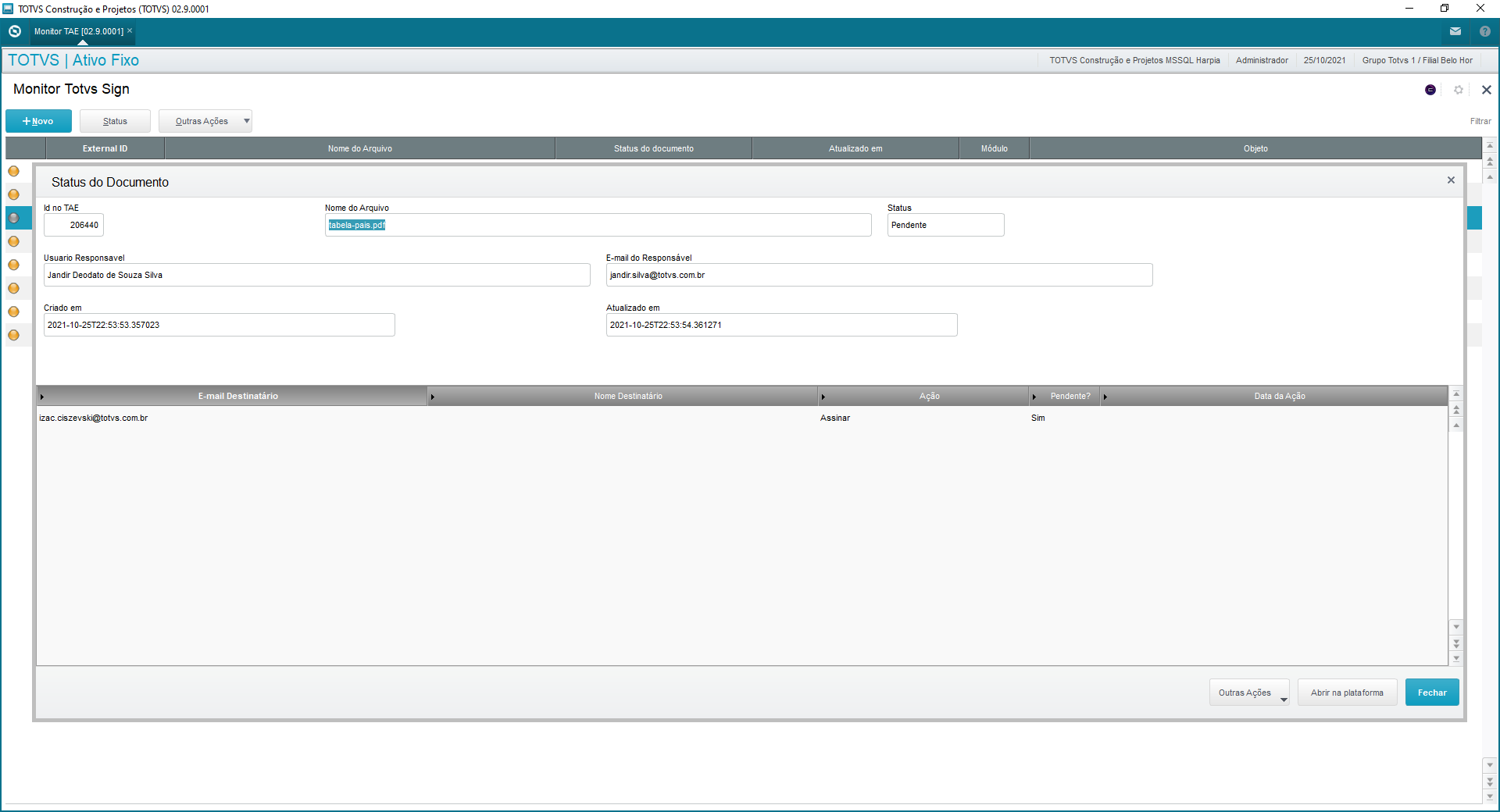Click line-down arrow of recipients grid scrollbar
1500x812 pixels.
[1456, 627]
